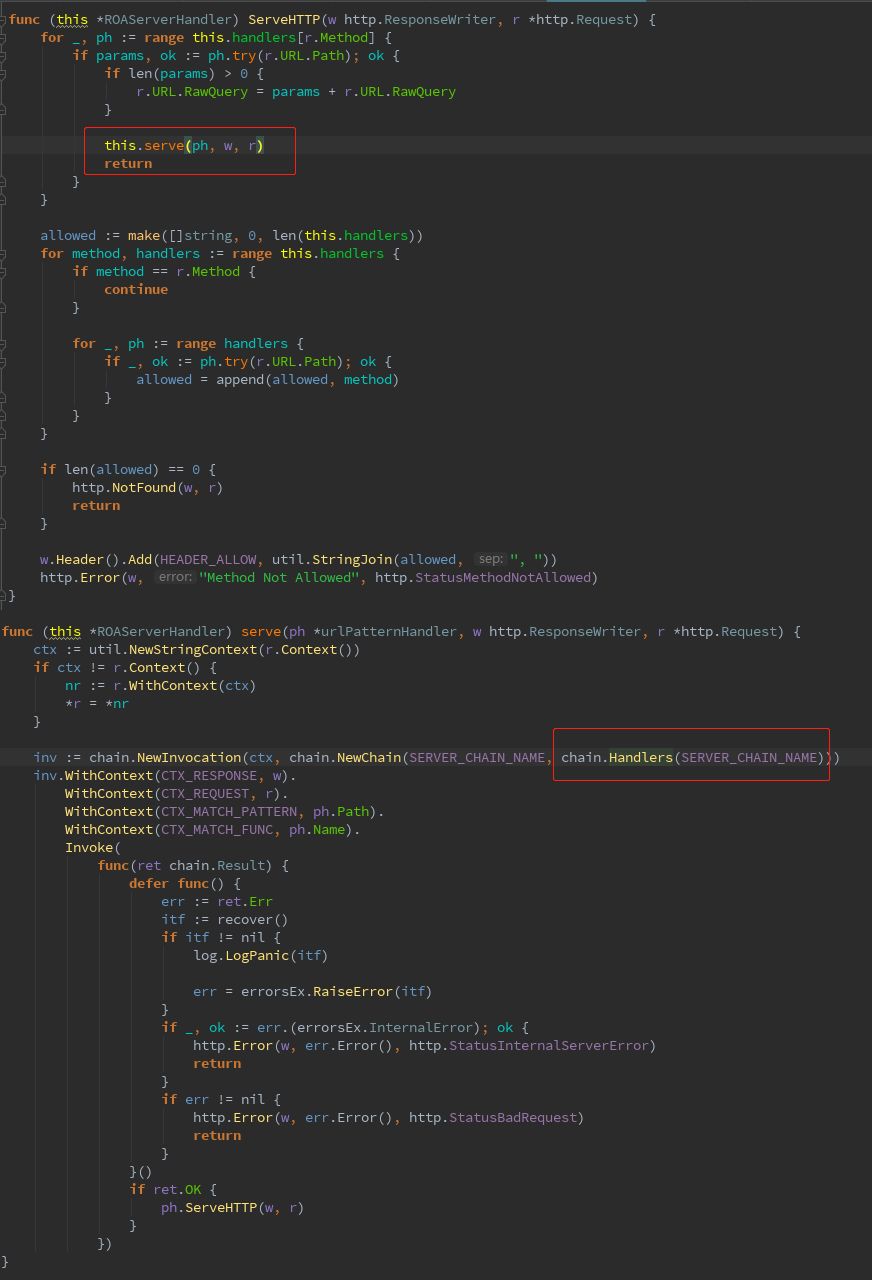The height and width of the screenshot is (1280, 872).
Task: Collapse the 'if params, ok' block fold marker
Action: pos(4,55)
